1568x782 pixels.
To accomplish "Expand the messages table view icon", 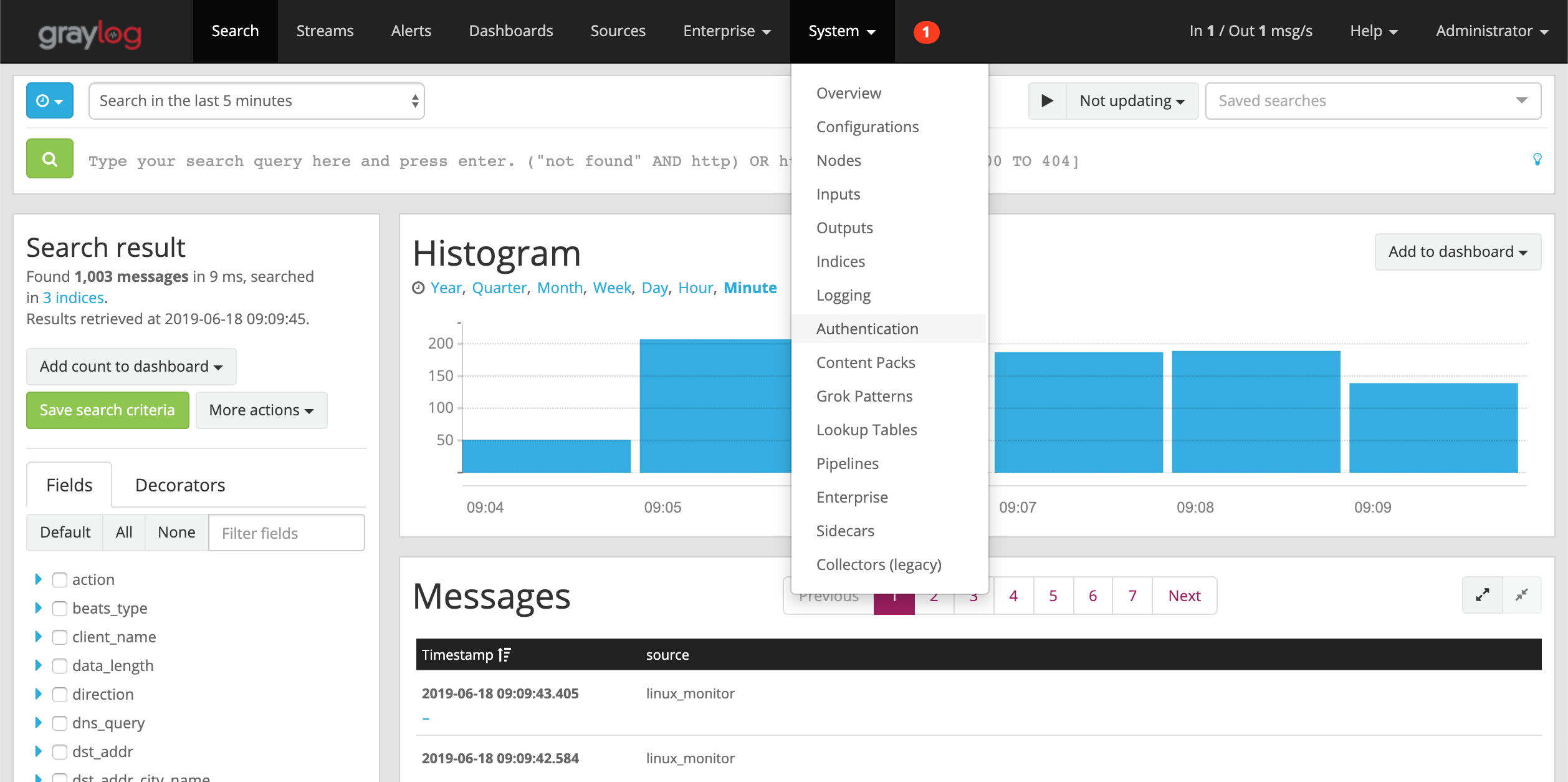I will (x=1482, y=595).
